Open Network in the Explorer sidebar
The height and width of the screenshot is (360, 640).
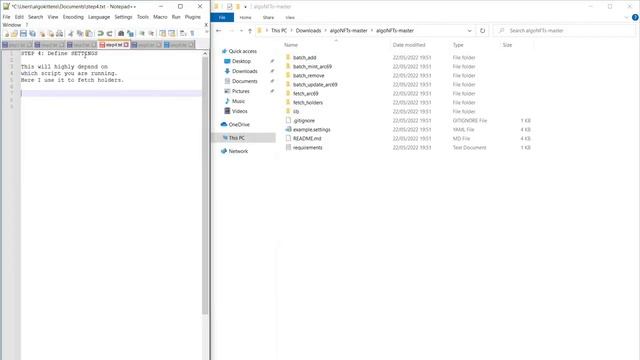(238, 151)
